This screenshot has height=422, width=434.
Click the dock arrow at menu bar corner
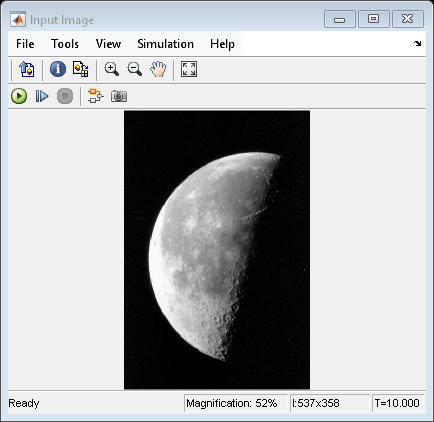pos(417,43)
